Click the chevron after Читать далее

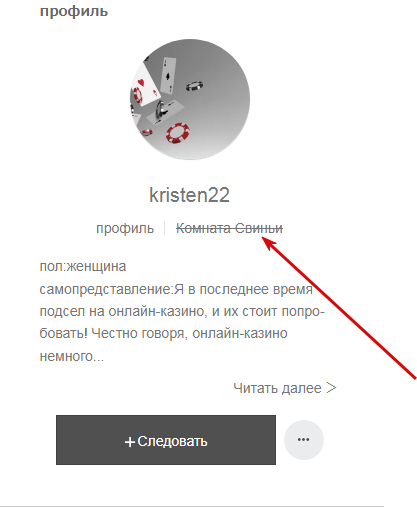click(331, 388)
